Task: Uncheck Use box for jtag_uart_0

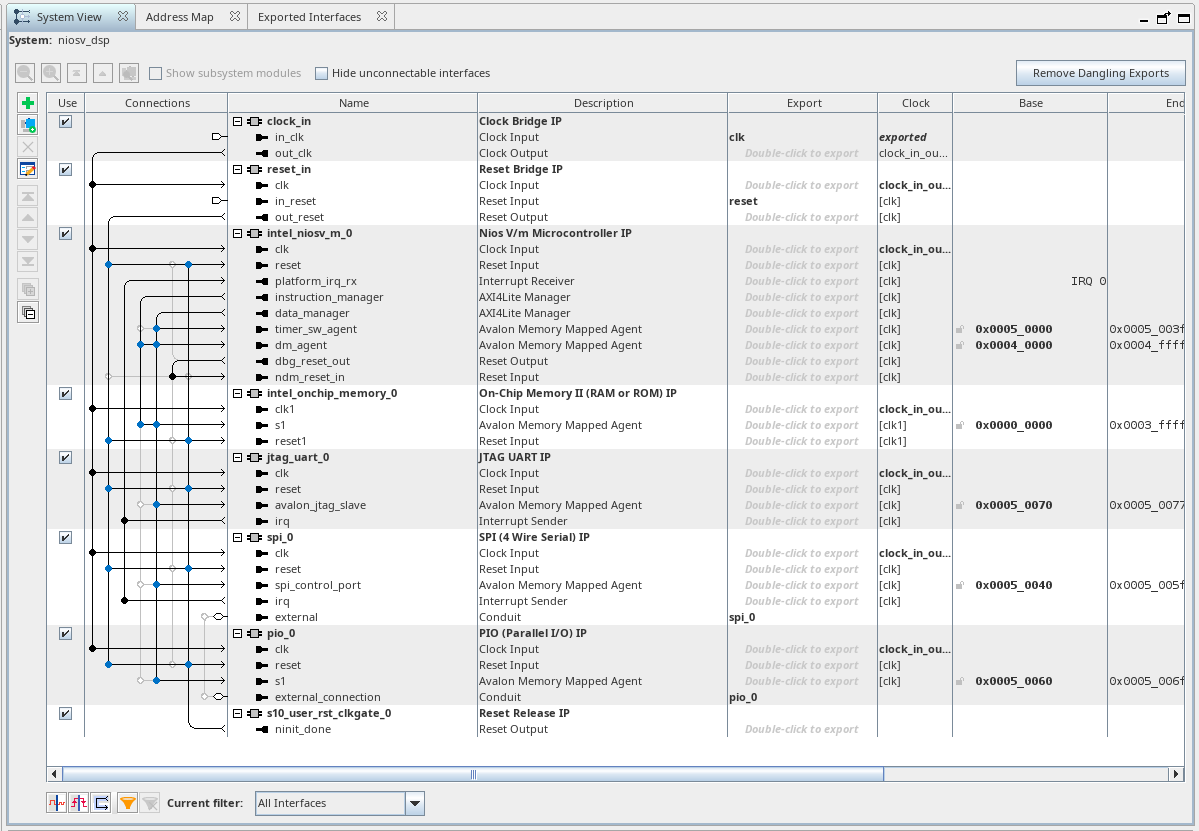Action: tap(66, 458)
